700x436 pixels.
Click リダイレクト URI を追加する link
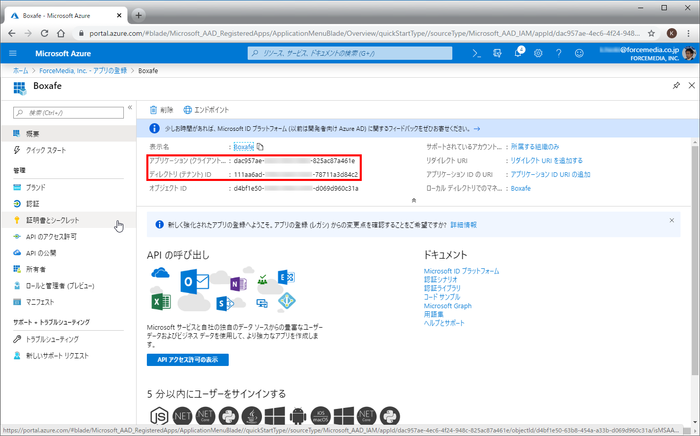coord(546,161)
